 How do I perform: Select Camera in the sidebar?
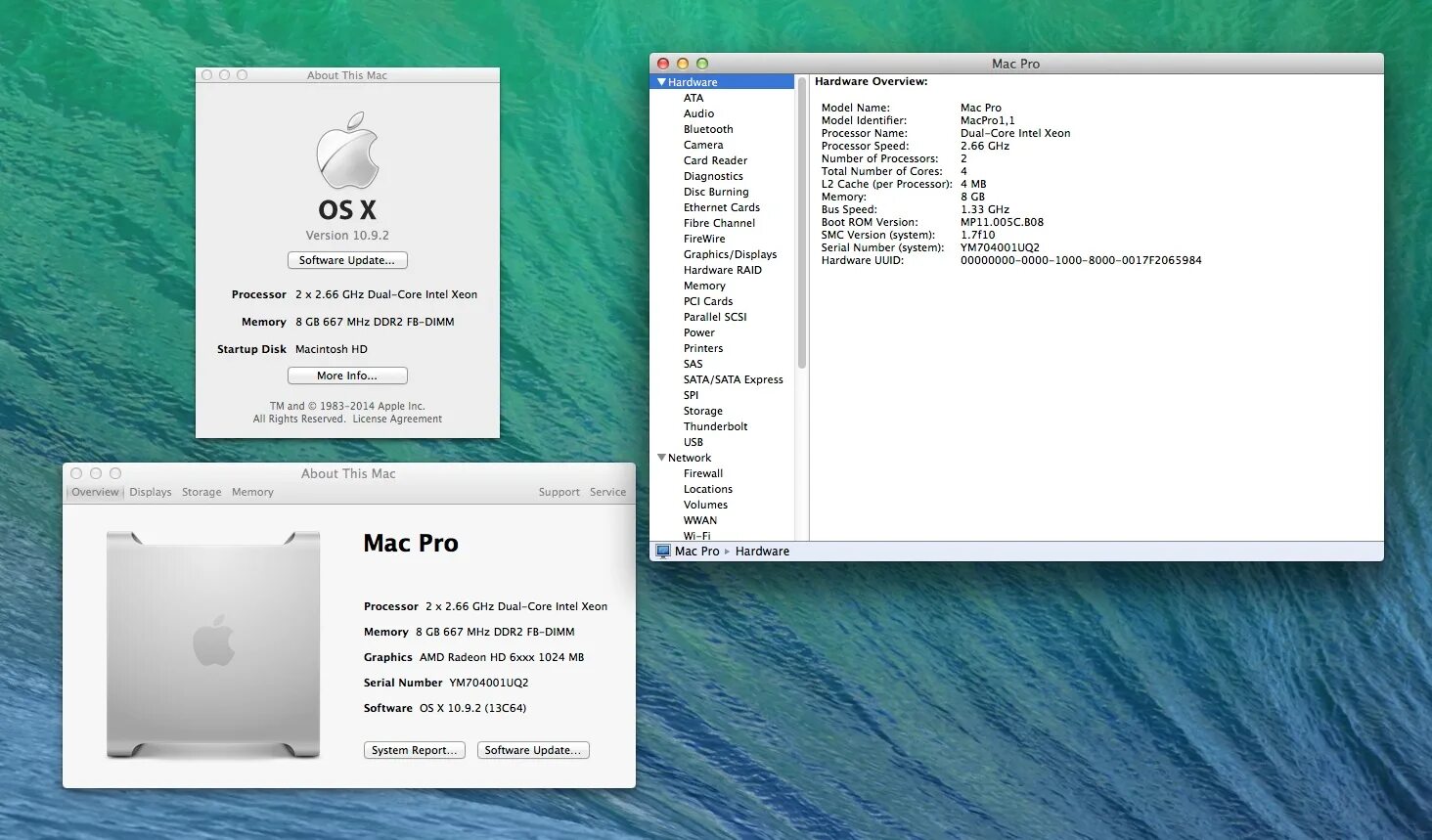[x=703, y=145]
